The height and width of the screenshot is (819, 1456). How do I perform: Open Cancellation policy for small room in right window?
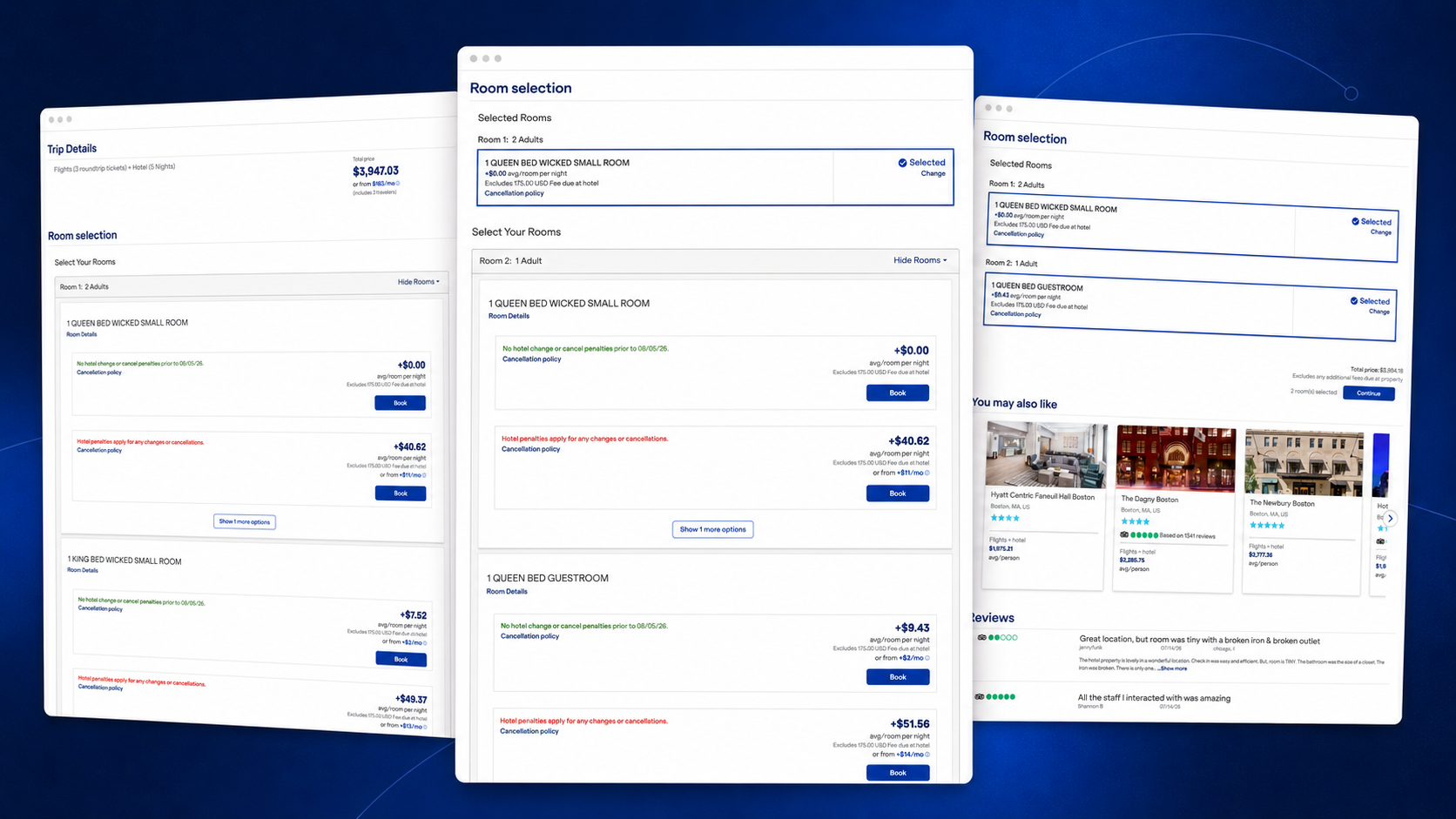pos(1019,233)
